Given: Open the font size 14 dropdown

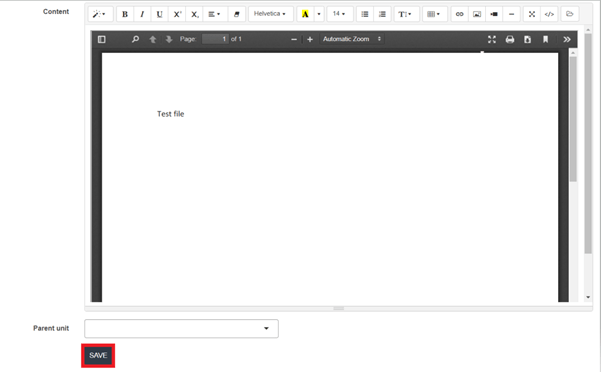Looking at the screenshot, I should click(x=340, y=14).
